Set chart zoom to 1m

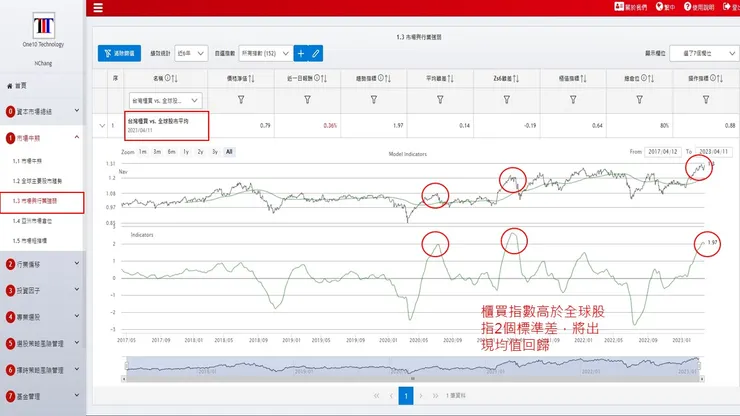[143, 152]
